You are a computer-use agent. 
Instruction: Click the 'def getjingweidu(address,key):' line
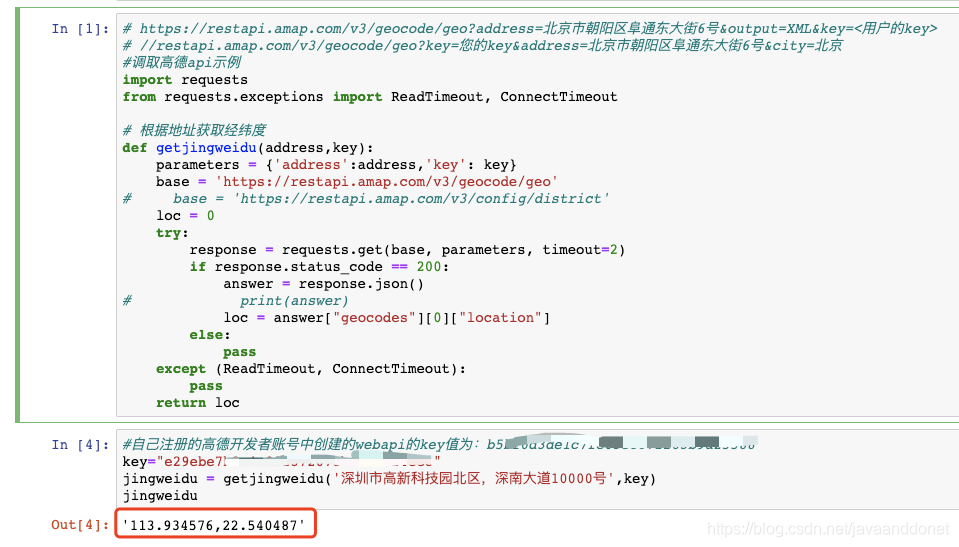(x=248, y=147)
